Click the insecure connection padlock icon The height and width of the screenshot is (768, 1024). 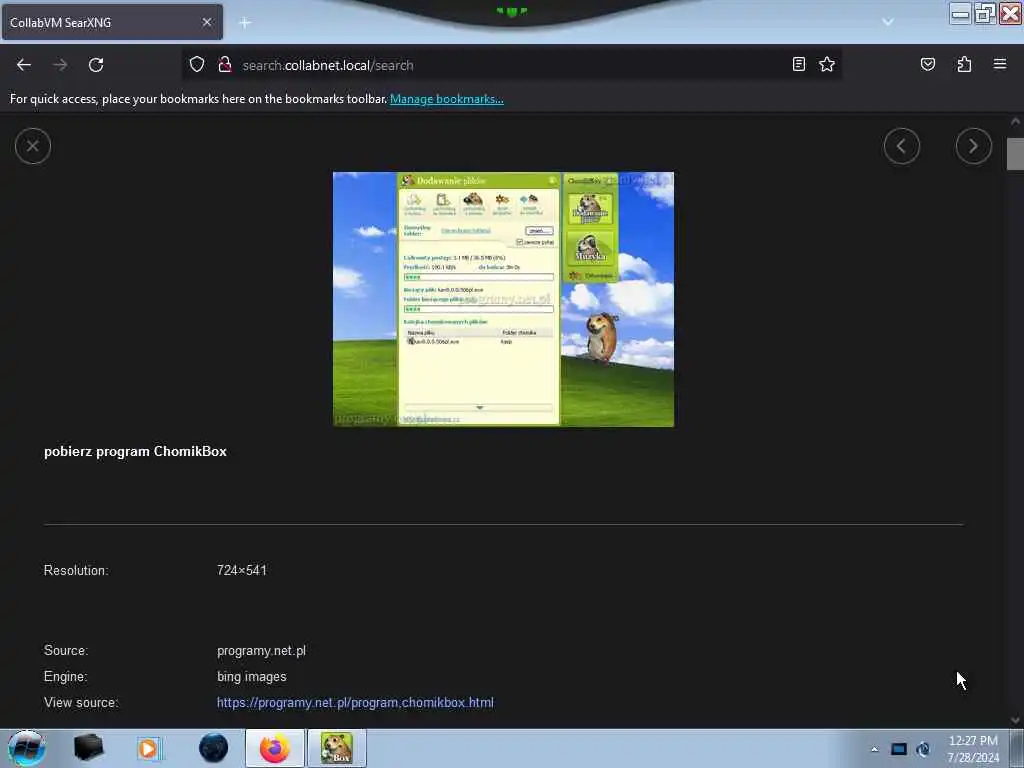[x=225, y=65]
